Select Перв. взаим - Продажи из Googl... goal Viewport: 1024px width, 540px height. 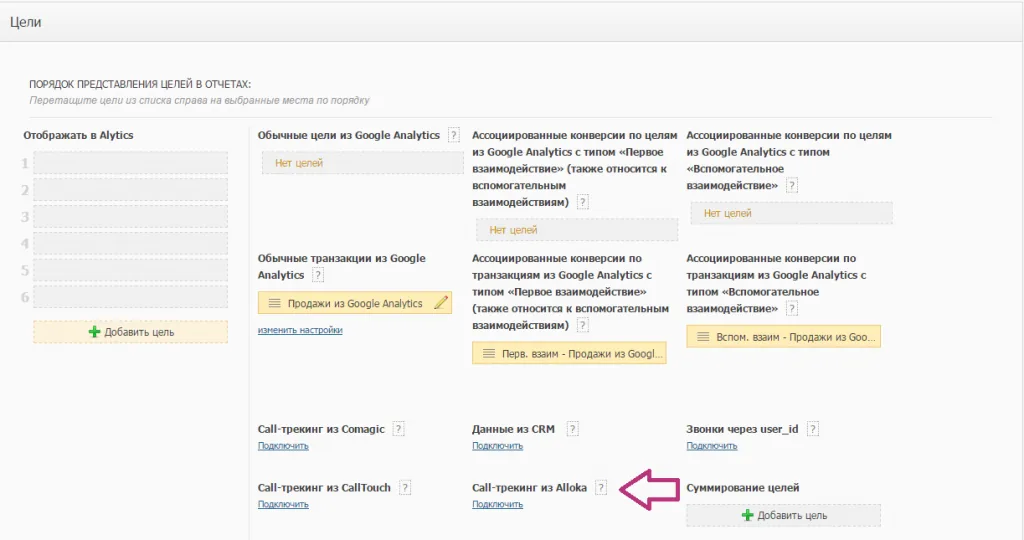(x=569, y=353)
